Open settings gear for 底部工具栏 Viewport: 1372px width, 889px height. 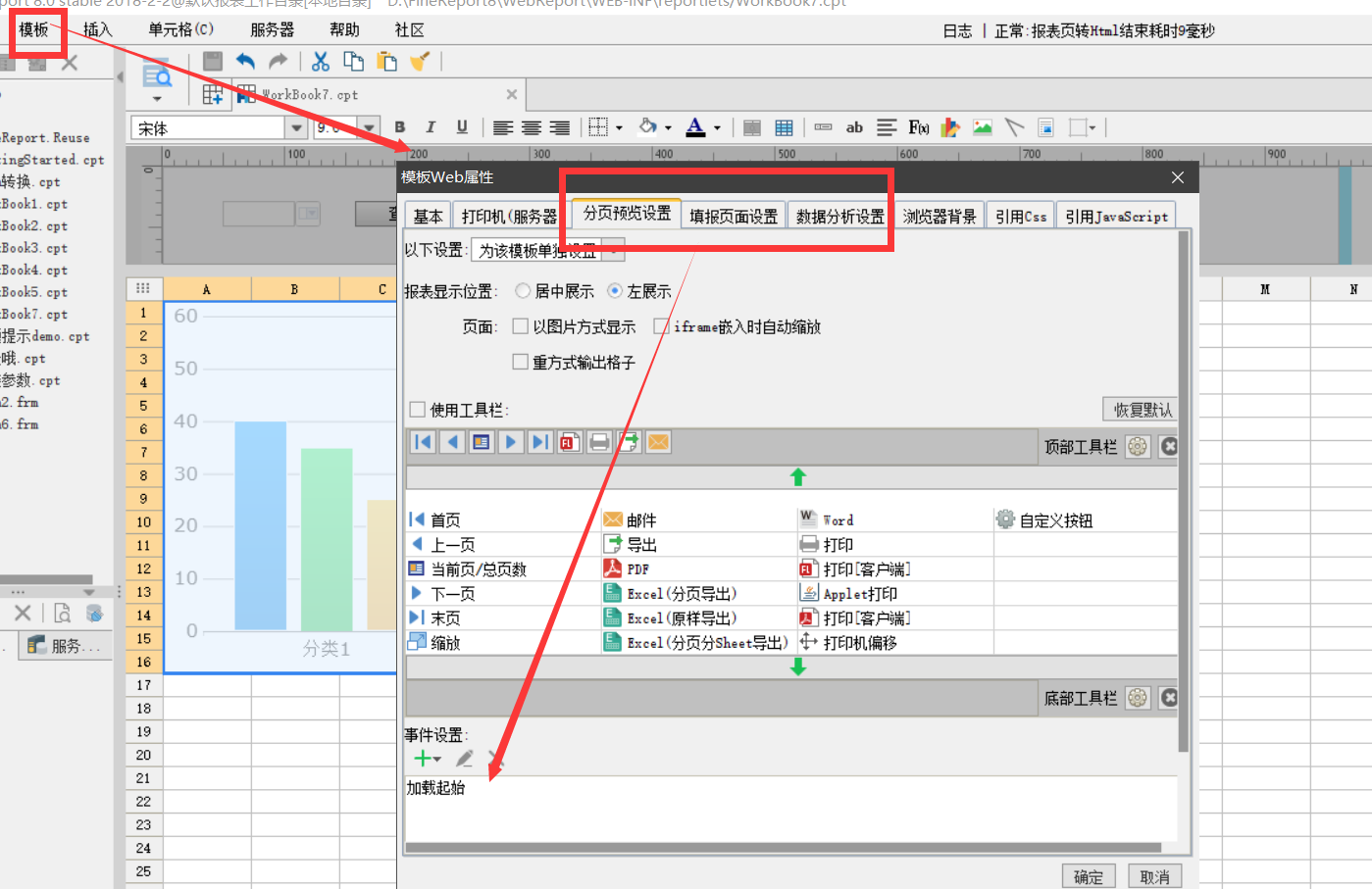[x=1138, y=697]
